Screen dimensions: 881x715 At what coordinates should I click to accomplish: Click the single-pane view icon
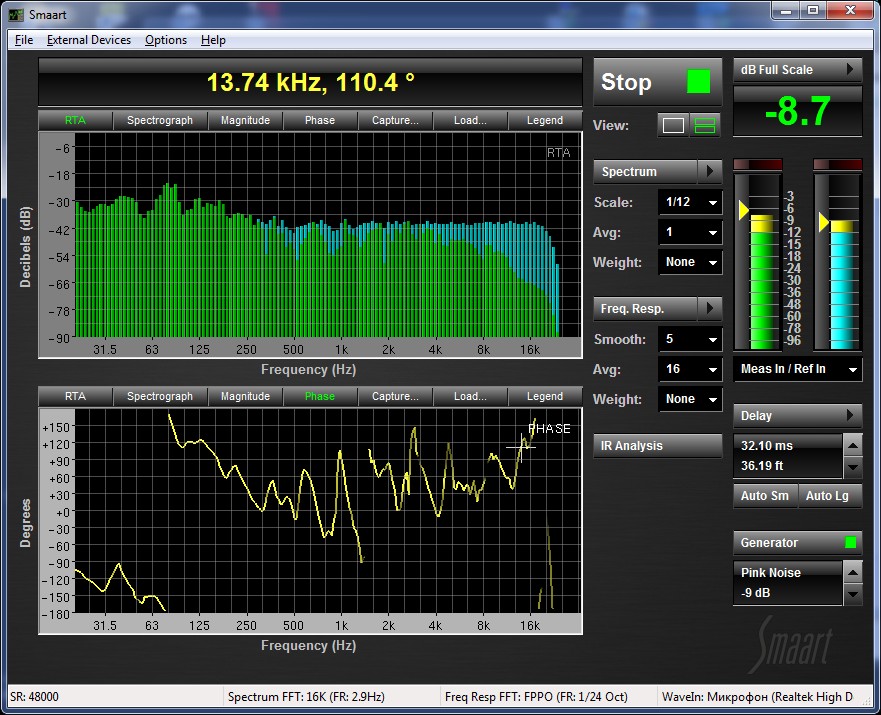pos(673,125)
